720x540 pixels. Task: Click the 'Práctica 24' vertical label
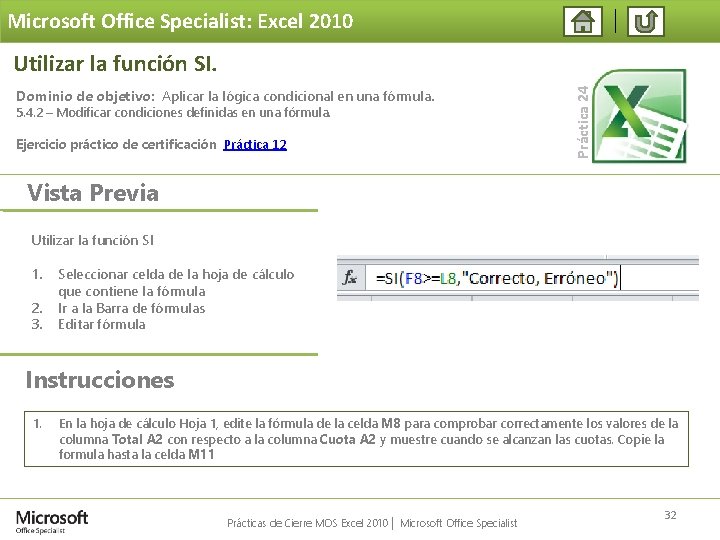click(x=583, y=122)
